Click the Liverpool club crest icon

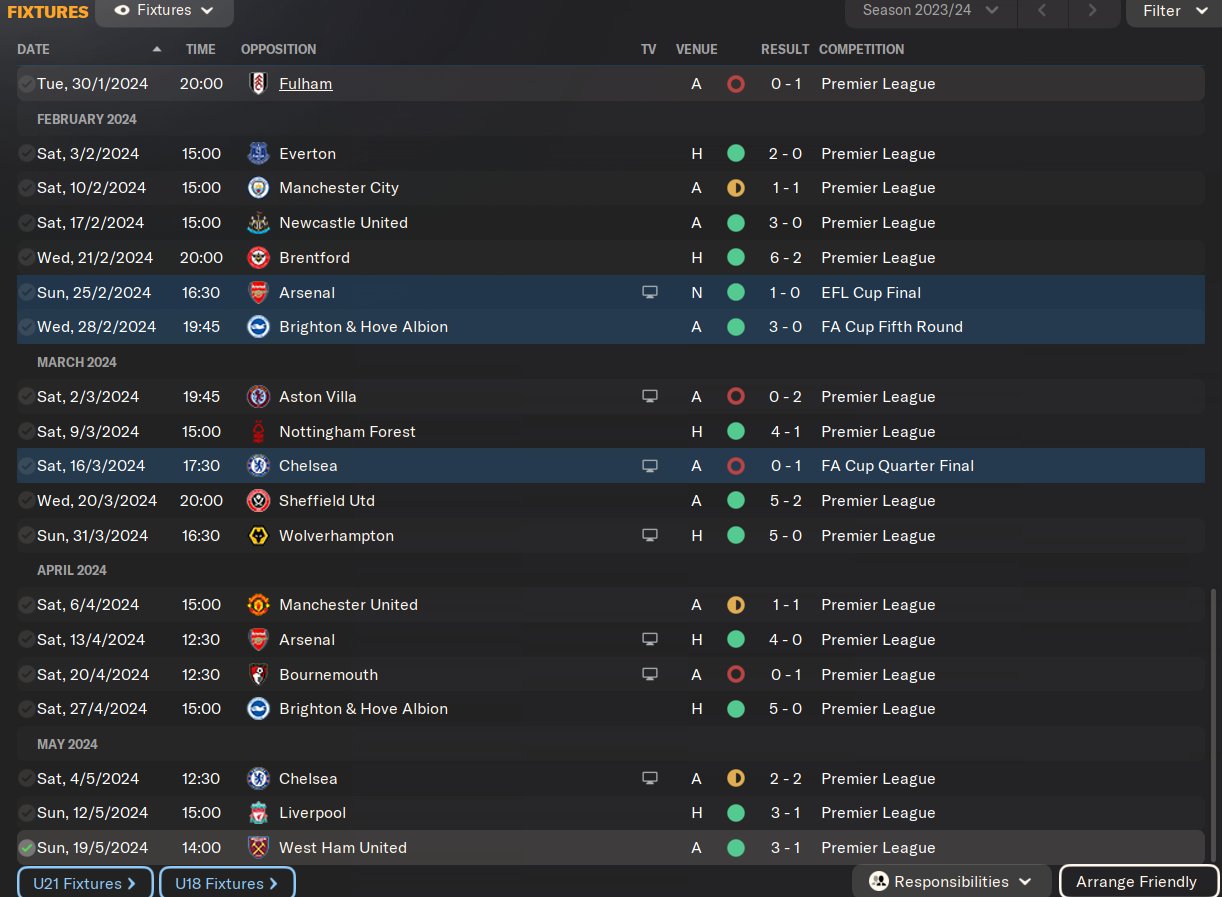point(258,813)
